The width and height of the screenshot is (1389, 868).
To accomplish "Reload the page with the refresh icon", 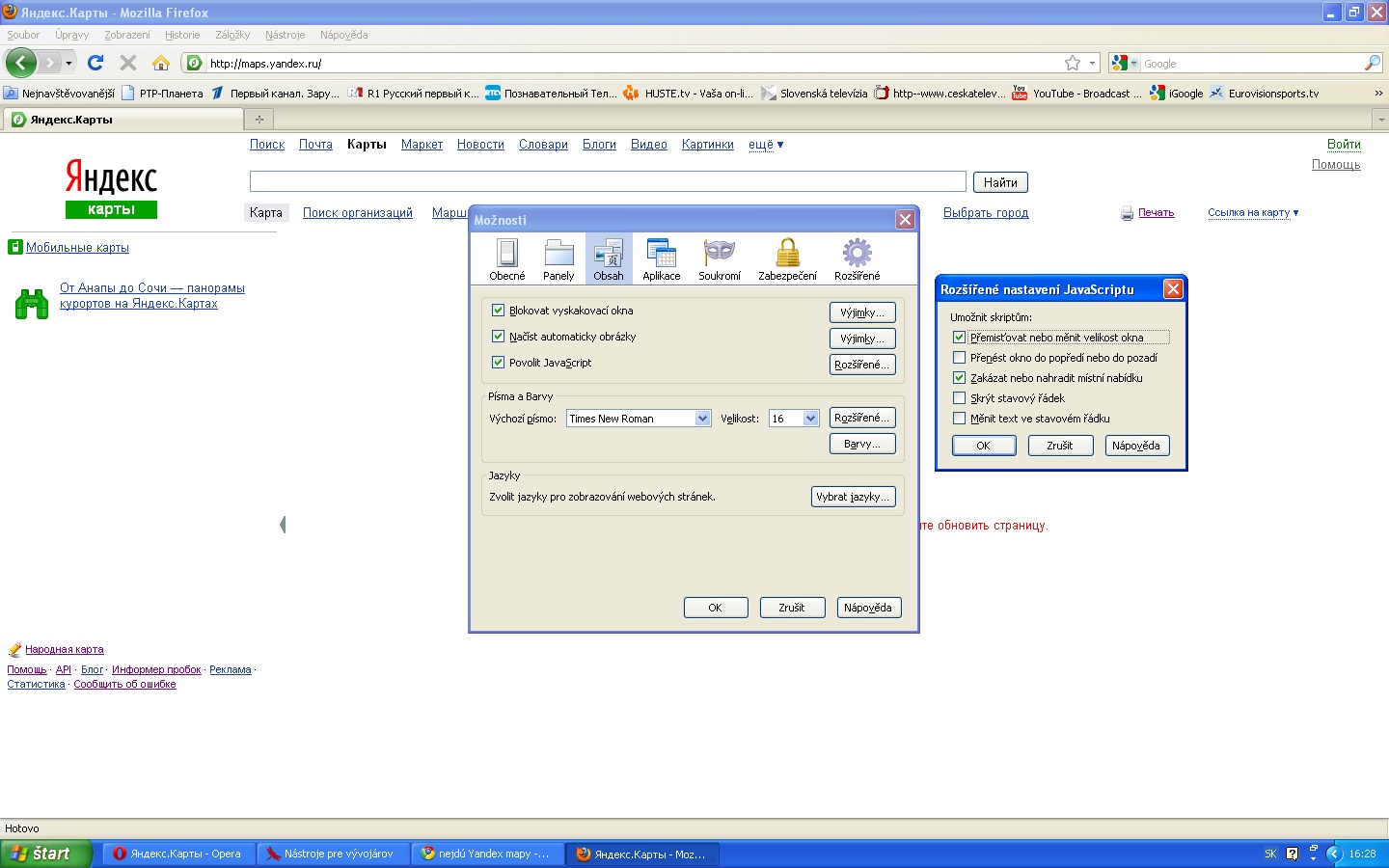I will (x=95, y=63).
